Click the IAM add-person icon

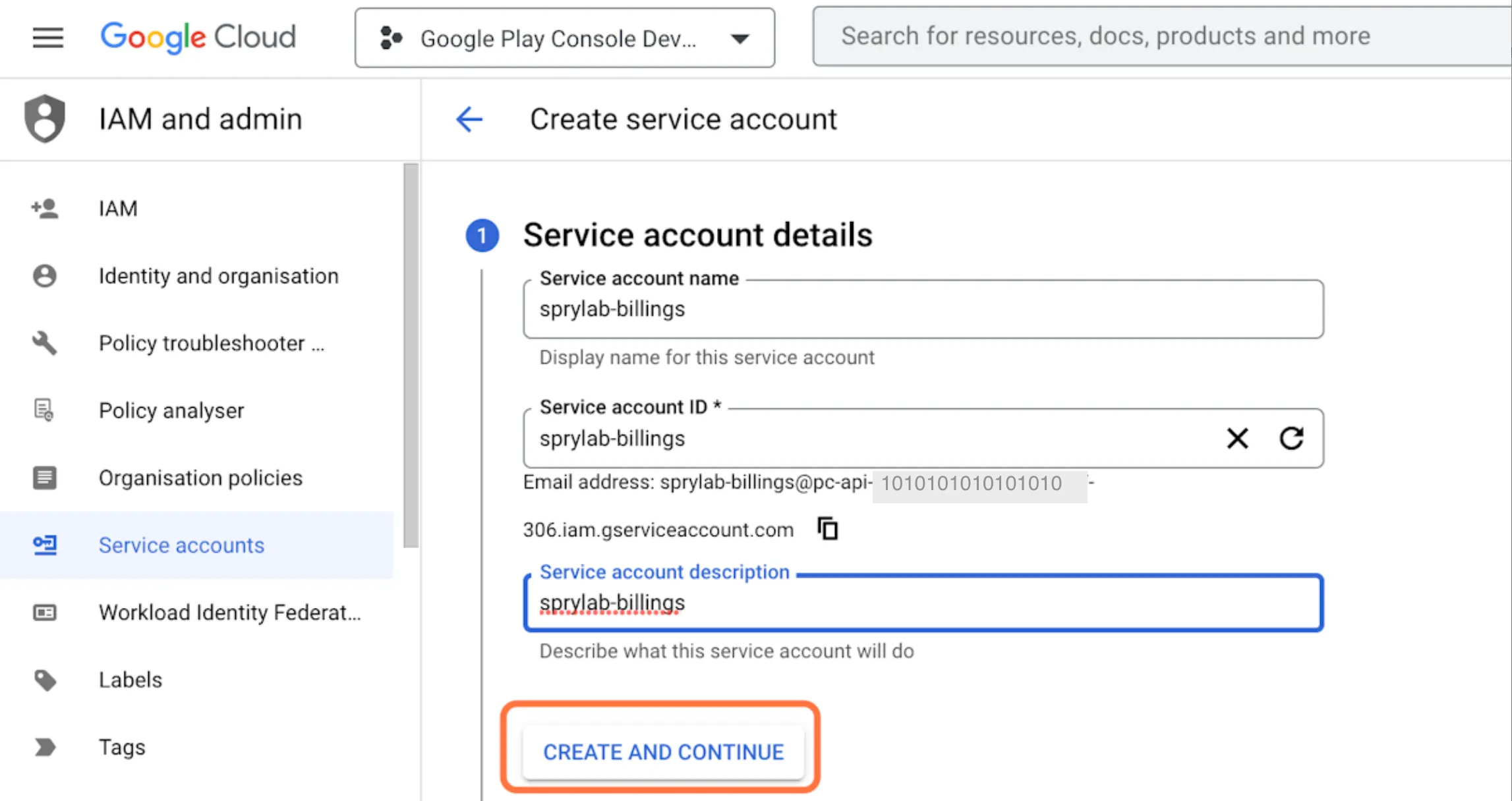(x=45, y=209)
